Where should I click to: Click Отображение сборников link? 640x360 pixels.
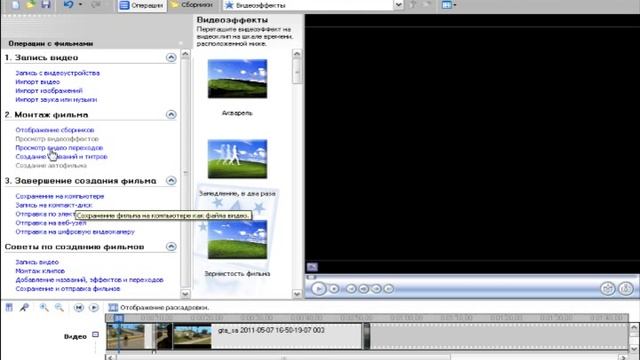tap(55, 130)
